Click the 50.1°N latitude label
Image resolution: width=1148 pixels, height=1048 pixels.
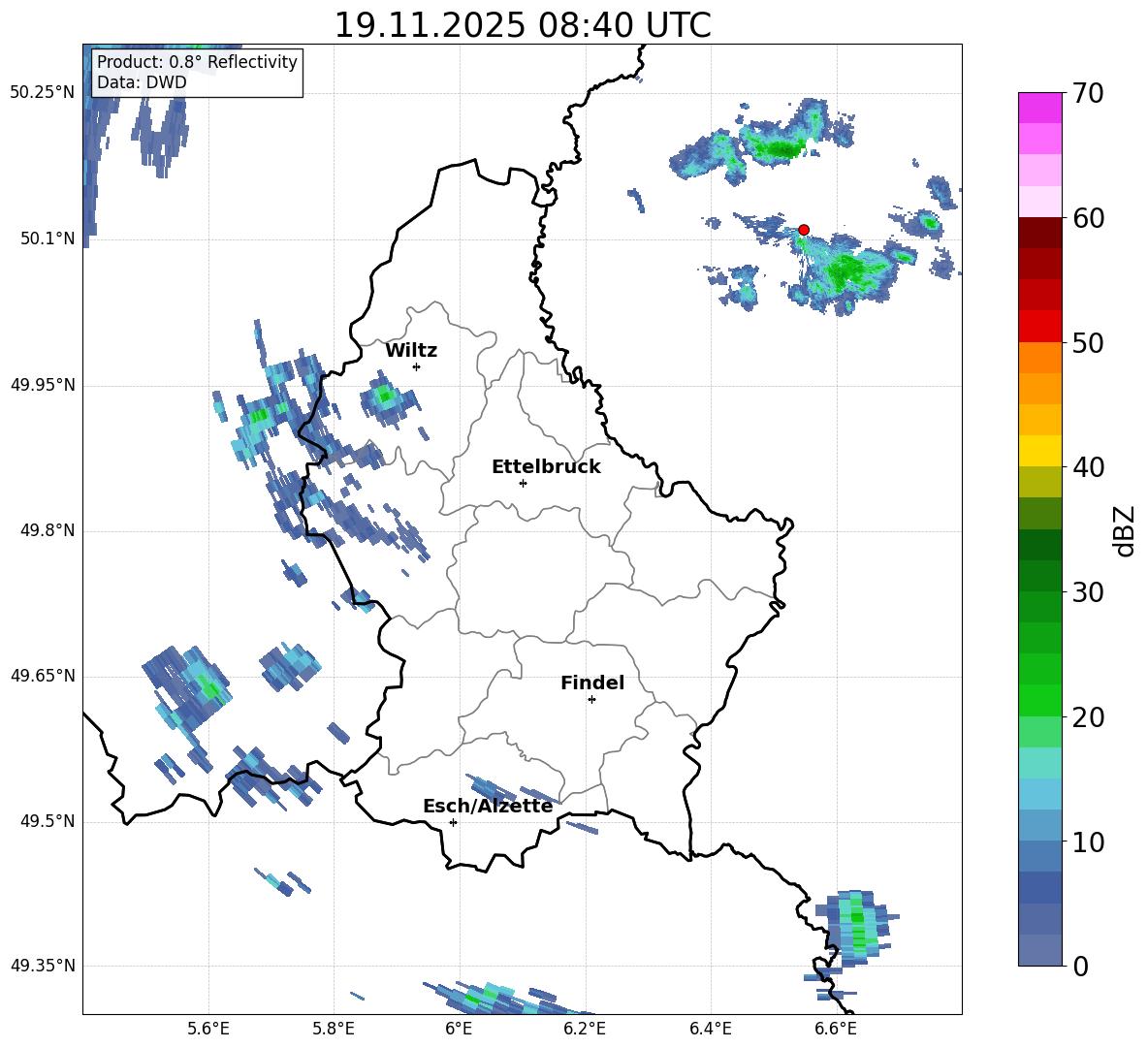48,238
